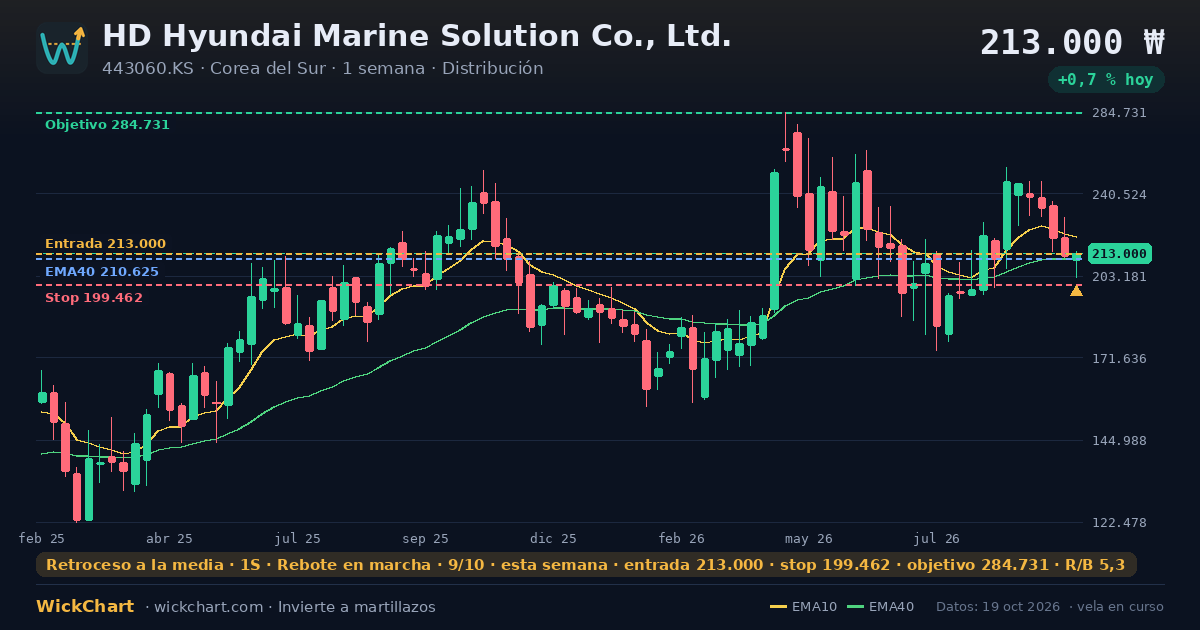Image resolution: width=1200 pixels, height=630 pixels.
Task: Click the orange stop triangle marker
Action: coord(1076,291)
